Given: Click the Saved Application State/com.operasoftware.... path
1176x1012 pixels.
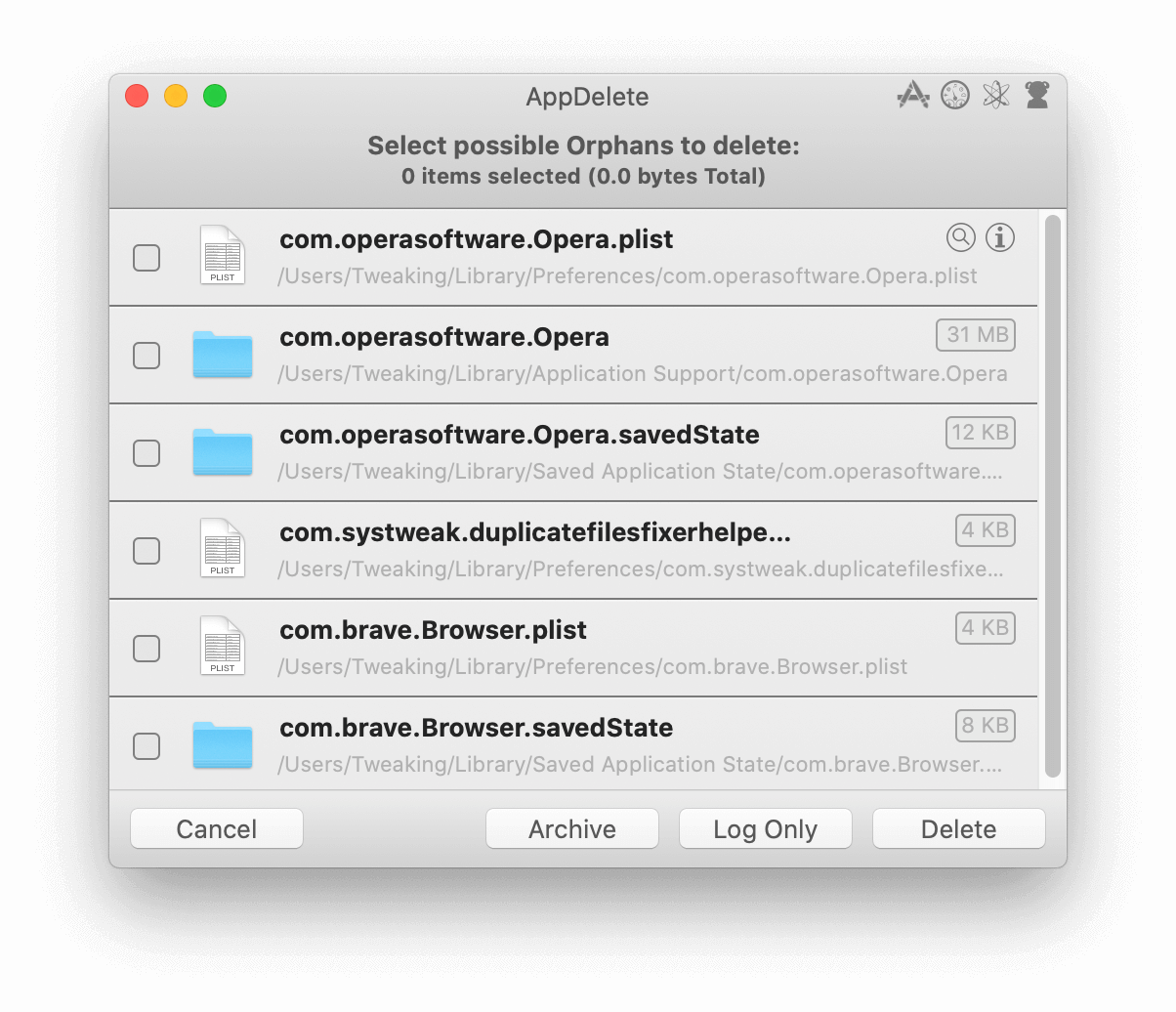Looking at the screenshot, I should (641, 472).
